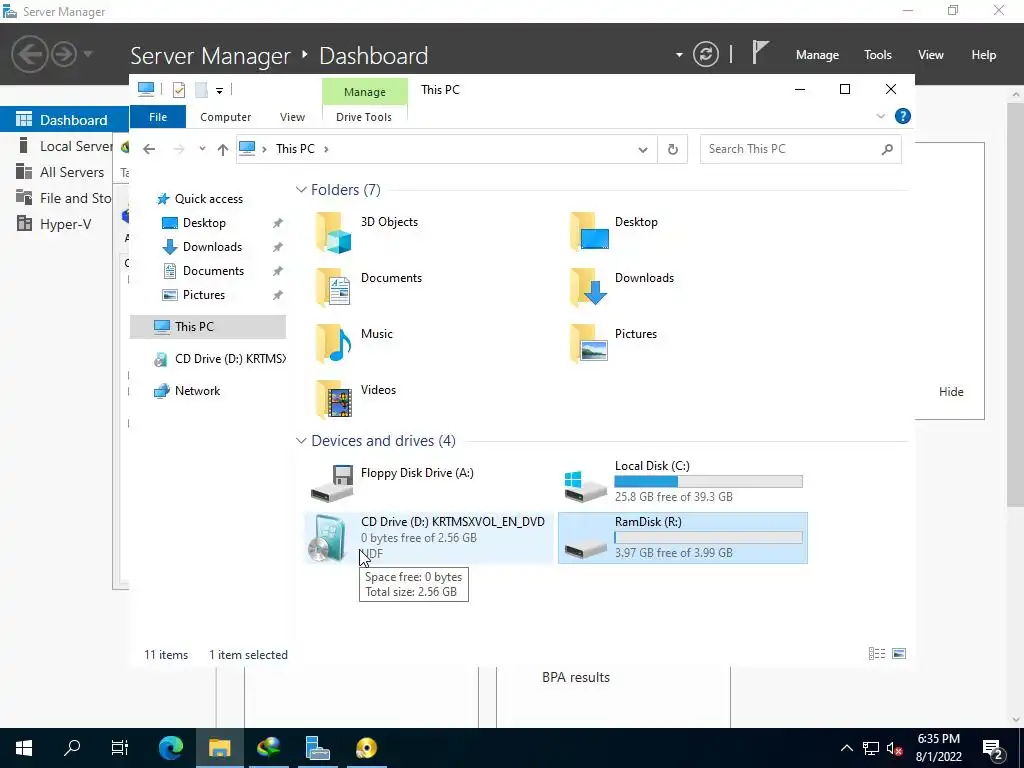
Task: Open Server Manager Manage menu
Action: coord(817,55)
